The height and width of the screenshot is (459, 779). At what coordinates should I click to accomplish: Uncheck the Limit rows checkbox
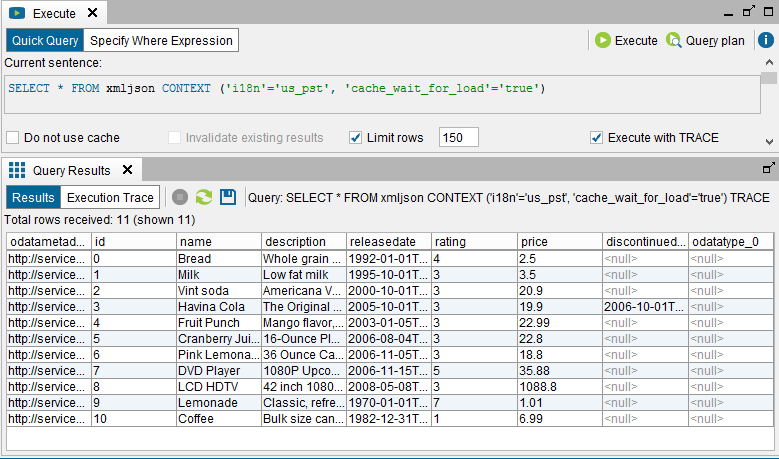[355, 138]
